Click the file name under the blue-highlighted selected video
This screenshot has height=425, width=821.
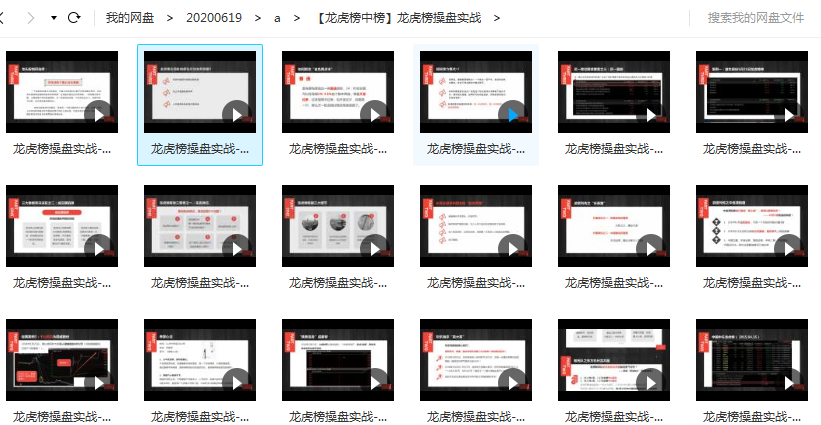[x=200, y=149]
